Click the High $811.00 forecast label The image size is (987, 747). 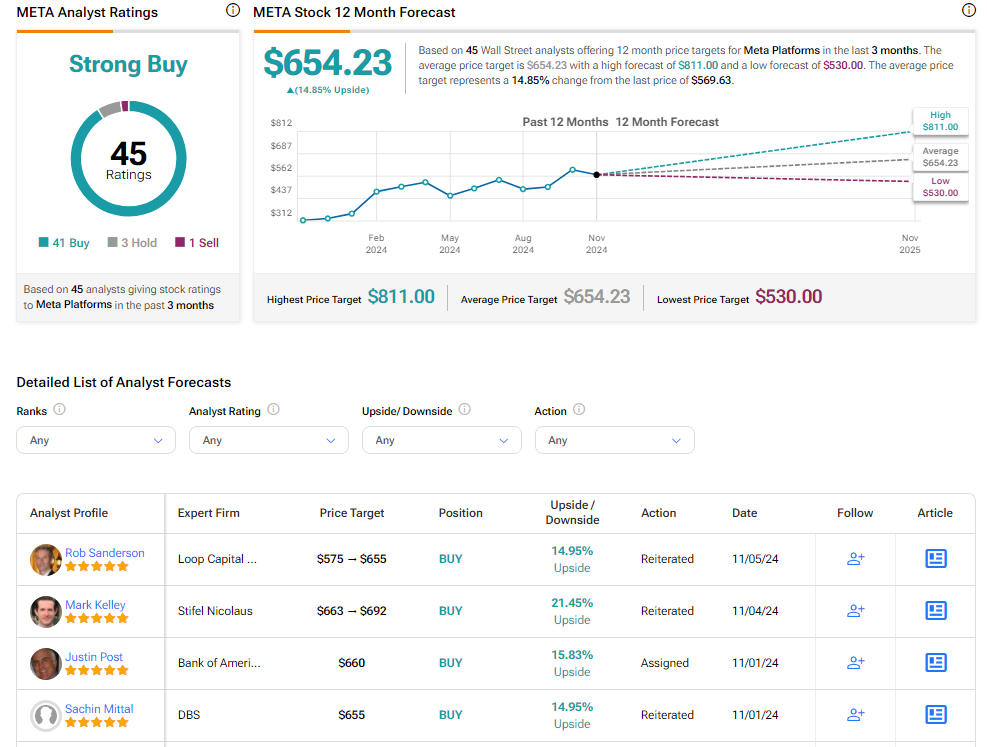coord(940,121)
